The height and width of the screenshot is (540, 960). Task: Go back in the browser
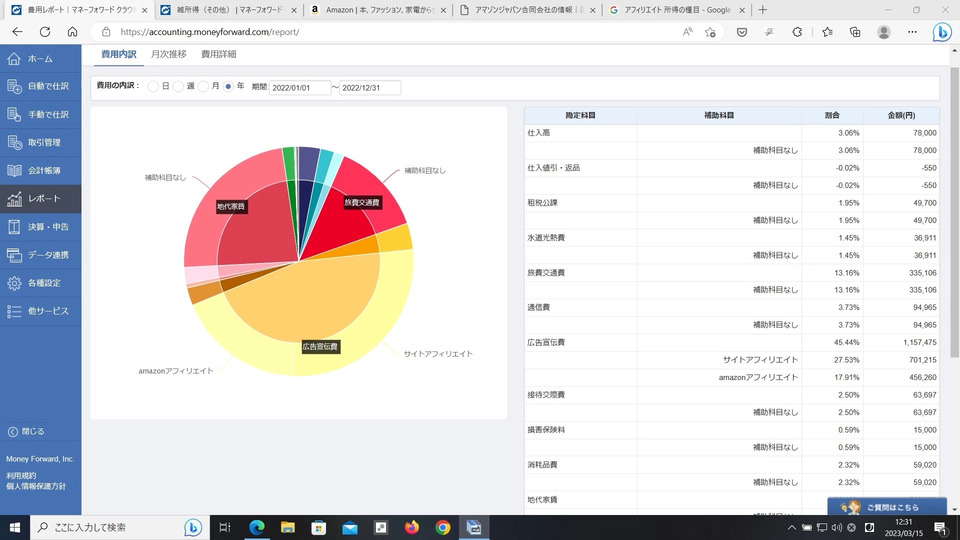pos(17,32)
